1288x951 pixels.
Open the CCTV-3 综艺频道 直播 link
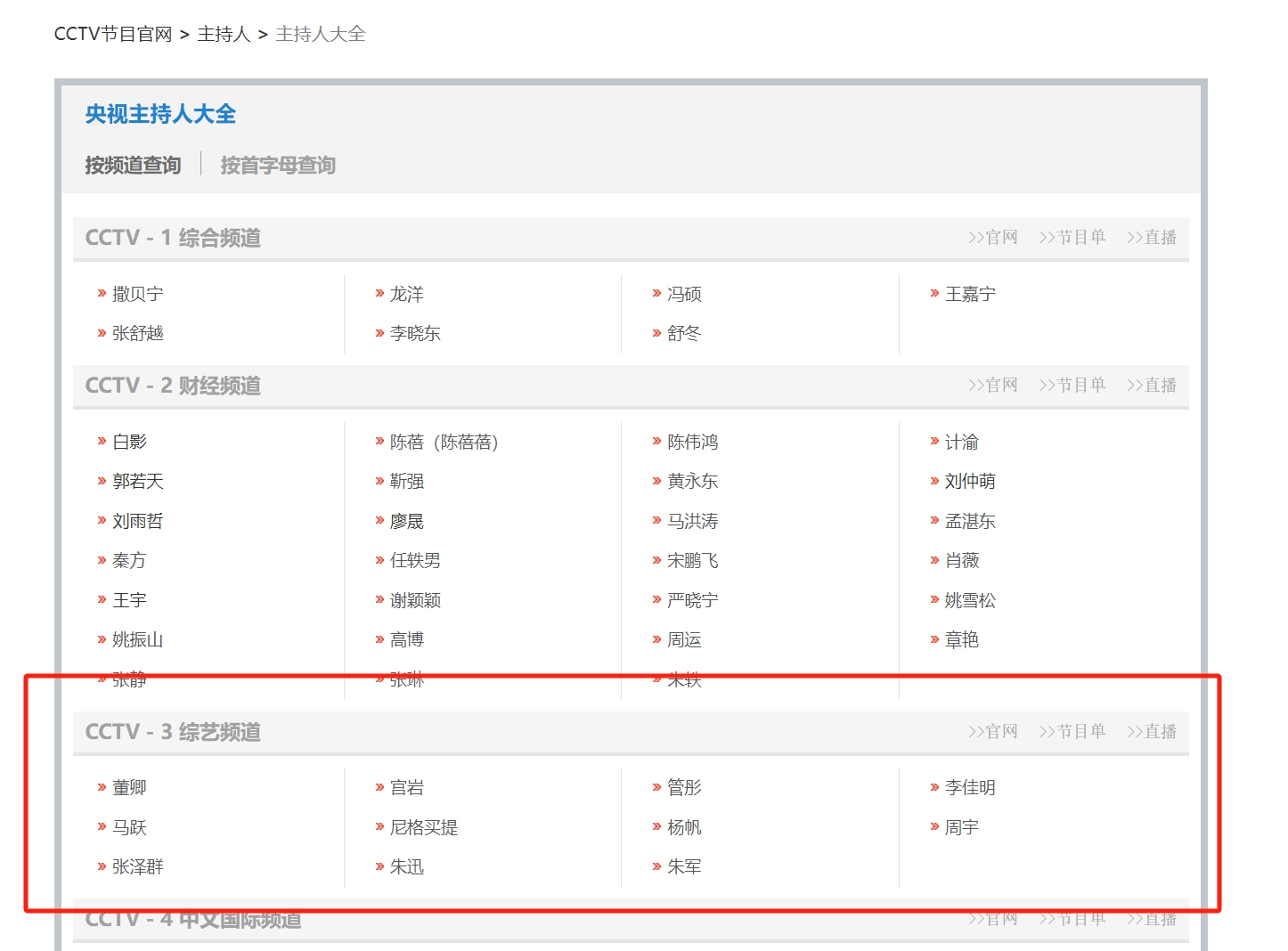point(1151,731)
